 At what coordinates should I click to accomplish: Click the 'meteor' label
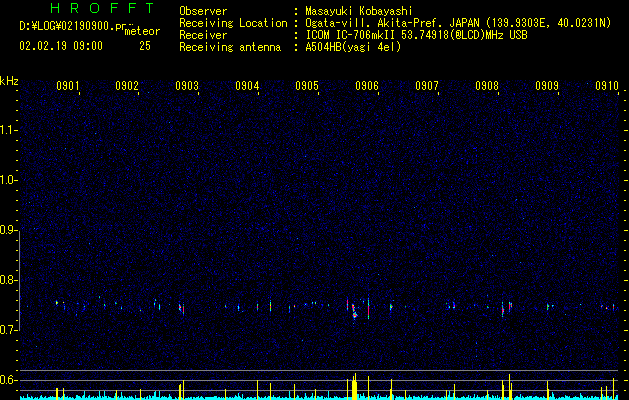142,31
